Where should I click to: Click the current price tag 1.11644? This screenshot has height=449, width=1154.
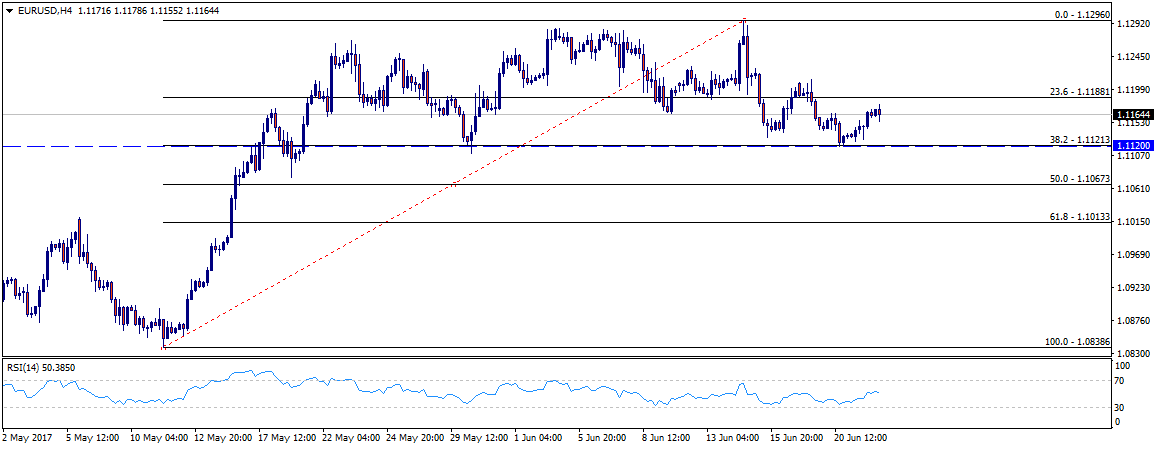pos(1132,115)
